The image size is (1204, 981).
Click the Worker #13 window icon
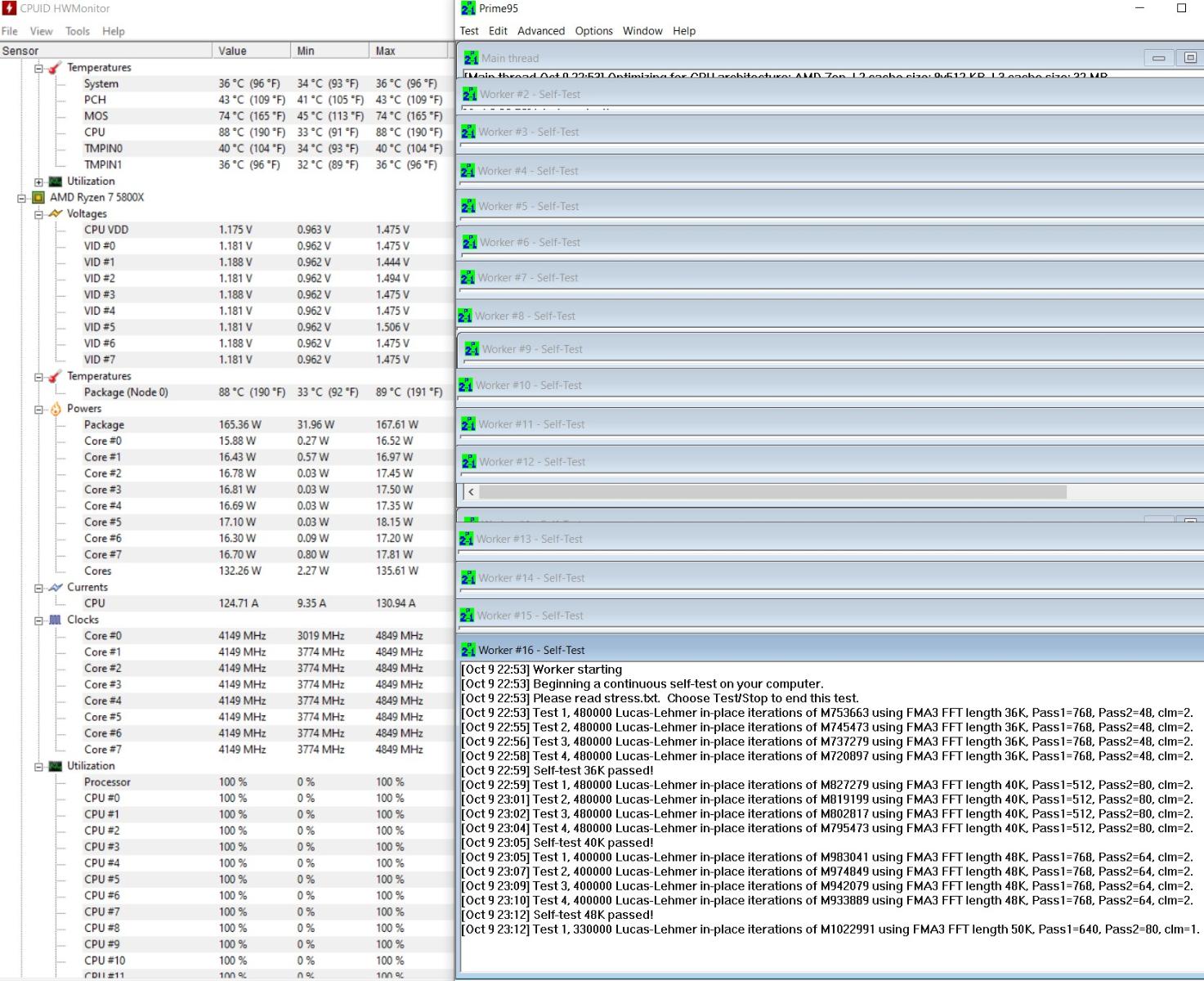pos(467,539)
